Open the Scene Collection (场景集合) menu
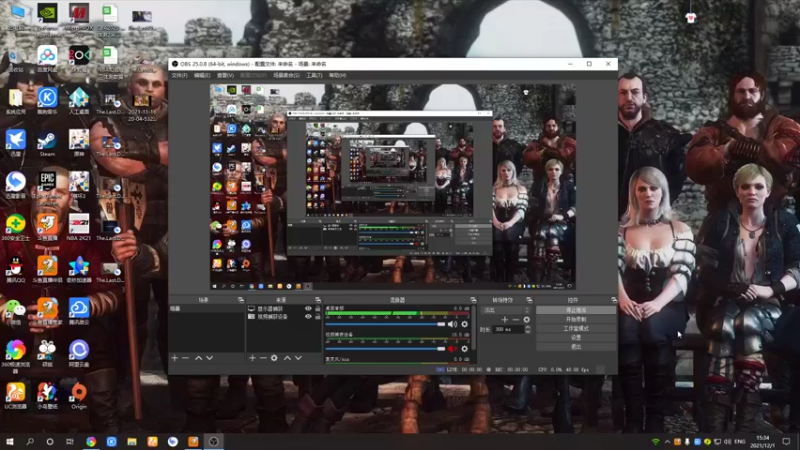Viewport: 800px width, 450px height. pyautogui.click(x=286, y=76)
